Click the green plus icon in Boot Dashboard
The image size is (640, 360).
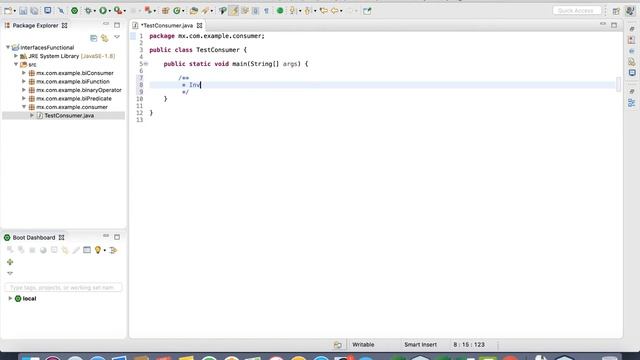10,262
